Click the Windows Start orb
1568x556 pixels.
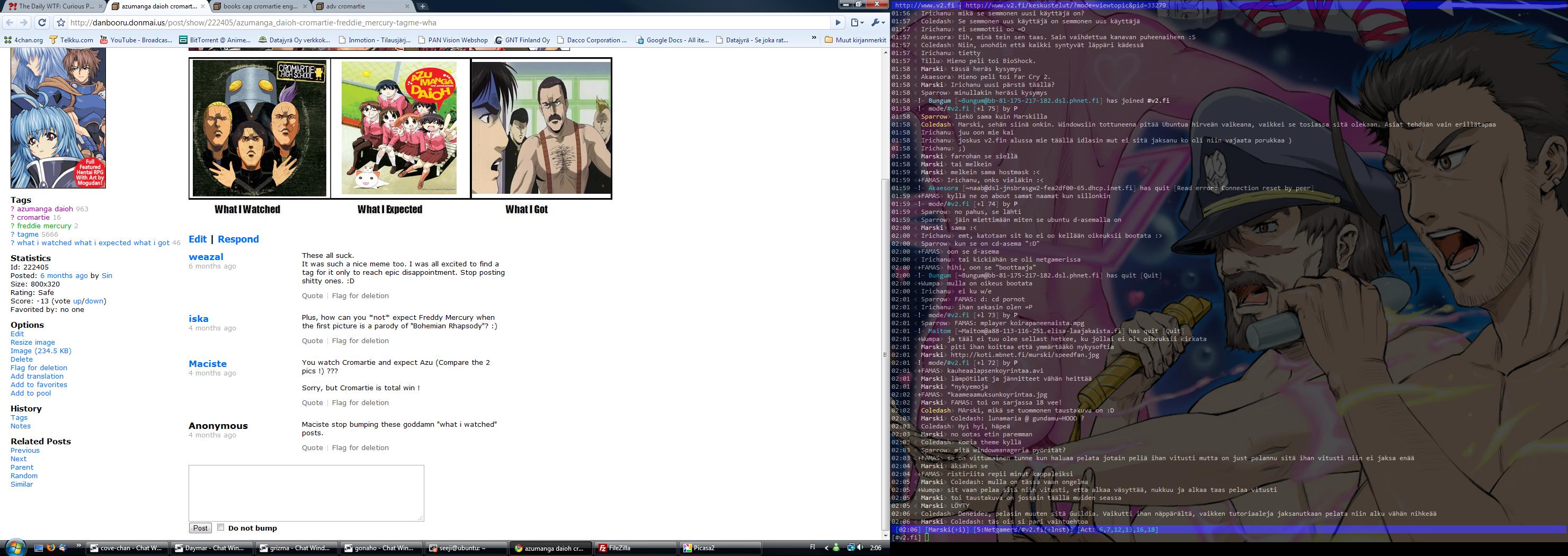click(14, 547)
